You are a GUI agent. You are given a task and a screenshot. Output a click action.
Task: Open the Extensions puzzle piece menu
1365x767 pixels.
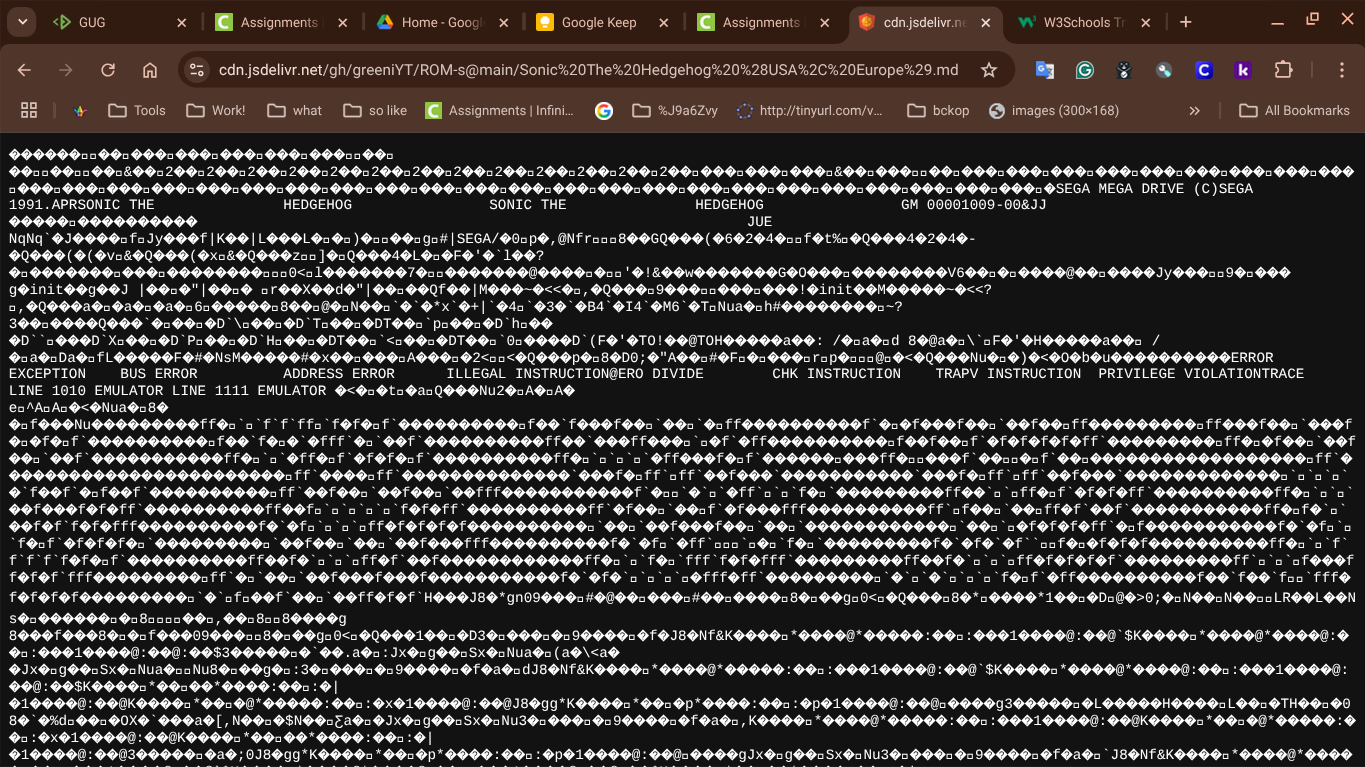click(1283, 70)
